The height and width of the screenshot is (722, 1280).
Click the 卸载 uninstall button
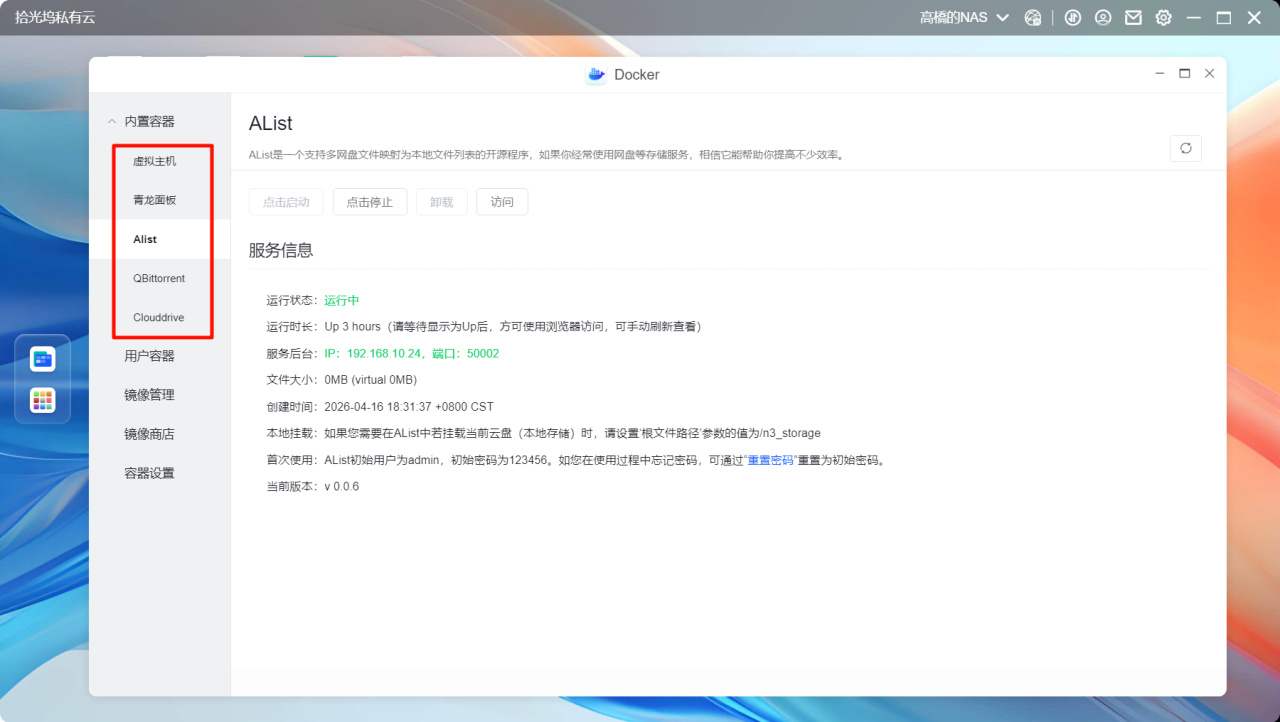442,202
